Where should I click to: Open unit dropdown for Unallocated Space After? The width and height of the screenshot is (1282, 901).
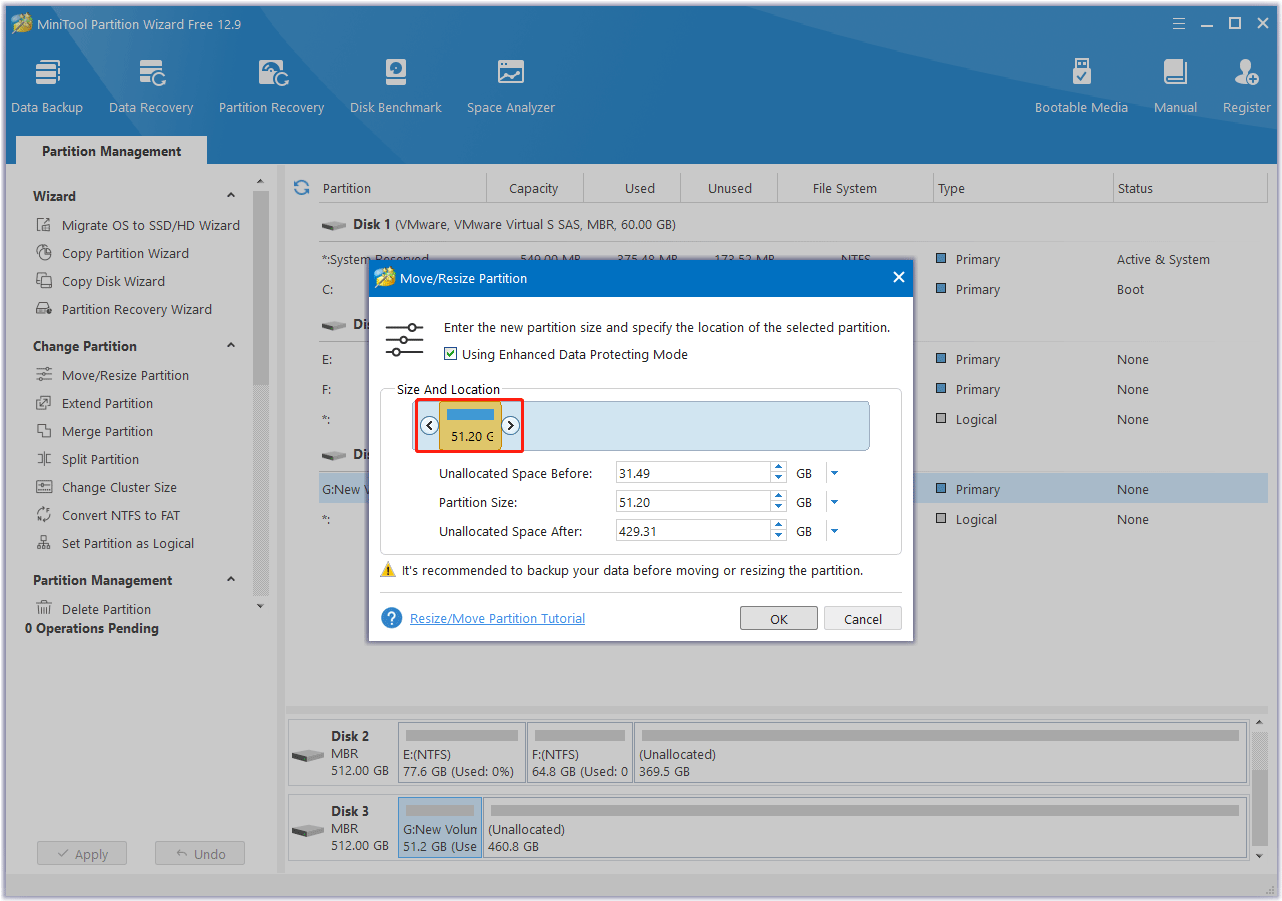(x=834, y=531)
